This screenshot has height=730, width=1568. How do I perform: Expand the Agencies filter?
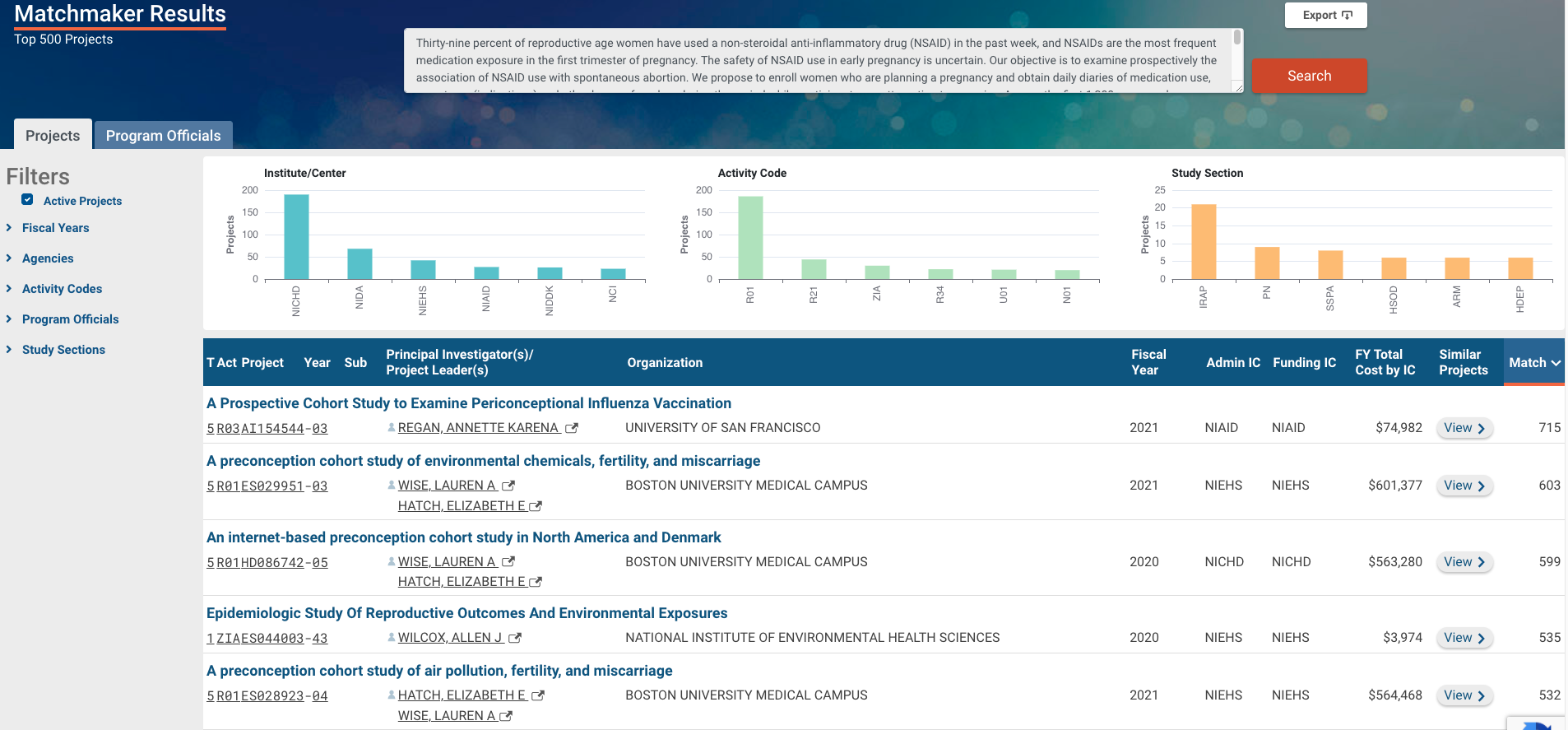tap(48, 258)
